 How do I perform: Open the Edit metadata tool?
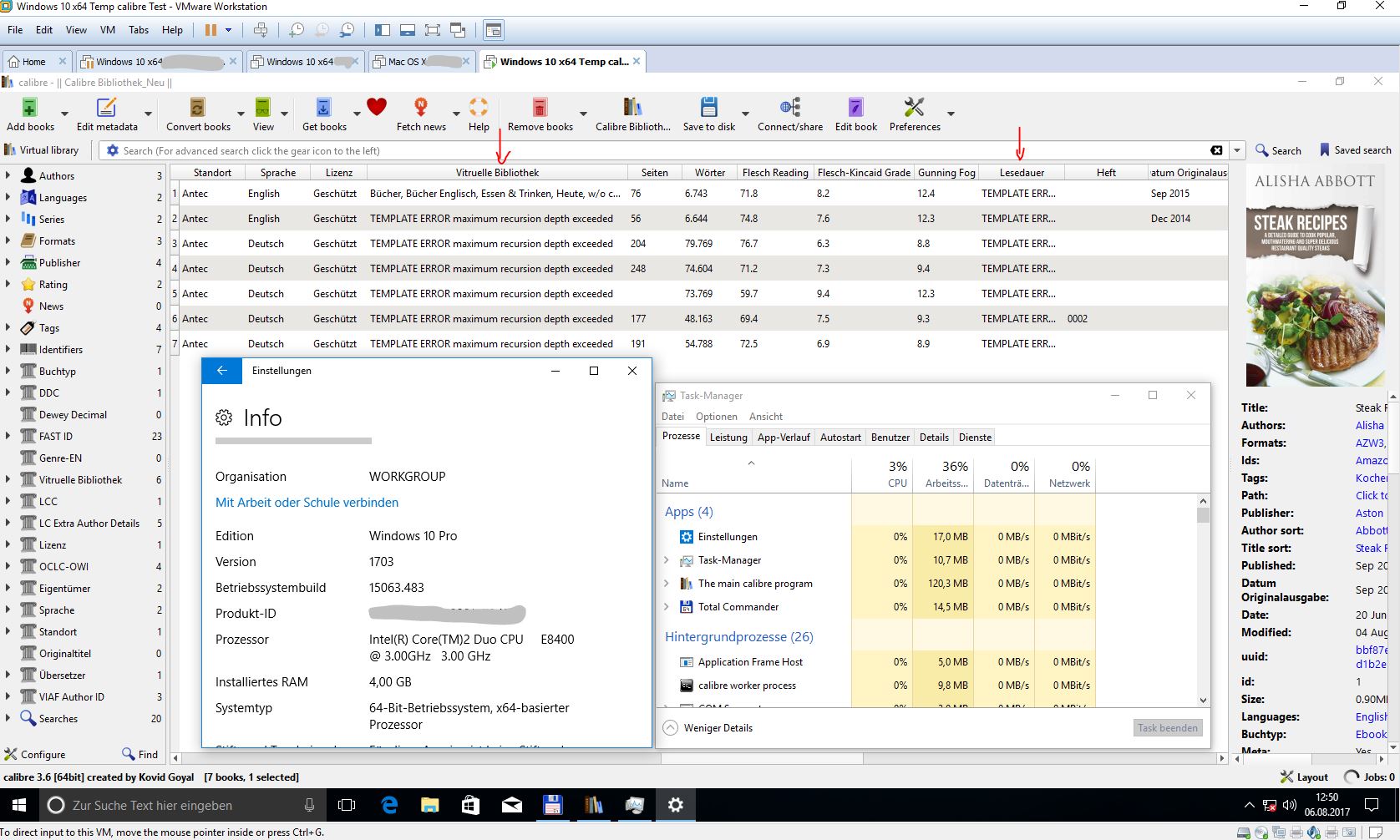pyautogui.click(x=106, y=108)
